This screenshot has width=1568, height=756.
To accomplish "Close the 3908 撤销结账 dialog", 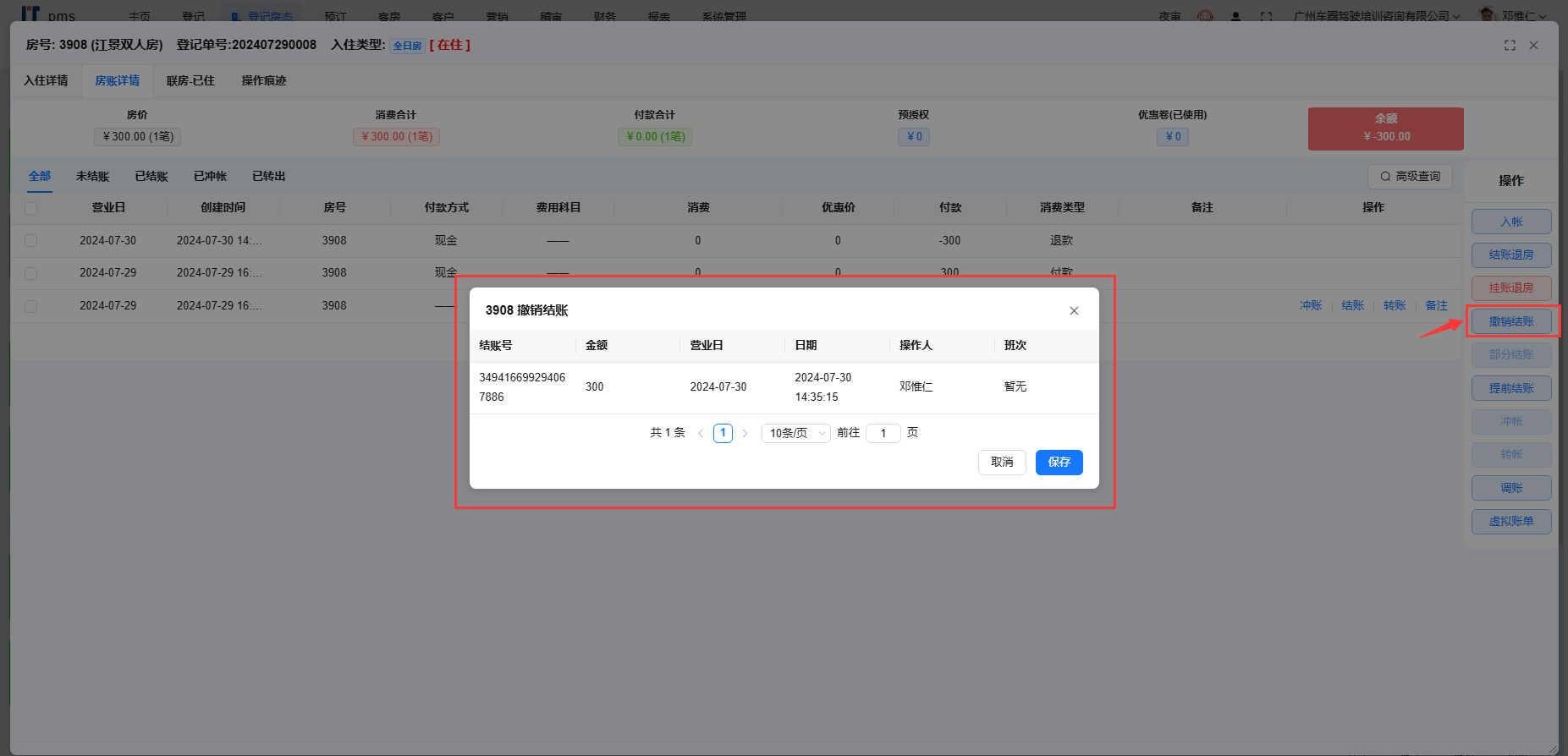I will [1074, 311].
